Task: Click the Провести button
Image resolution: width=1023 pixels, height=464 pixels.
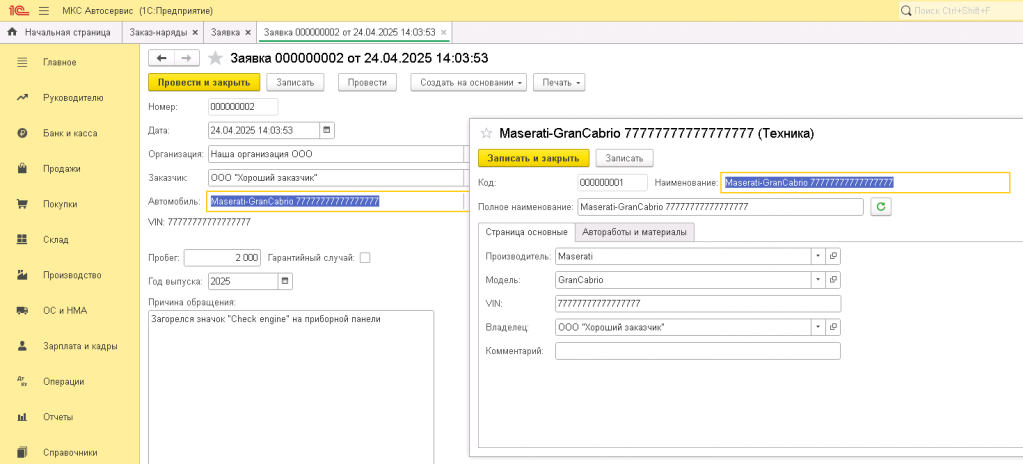Action: [x=367, y=83]
